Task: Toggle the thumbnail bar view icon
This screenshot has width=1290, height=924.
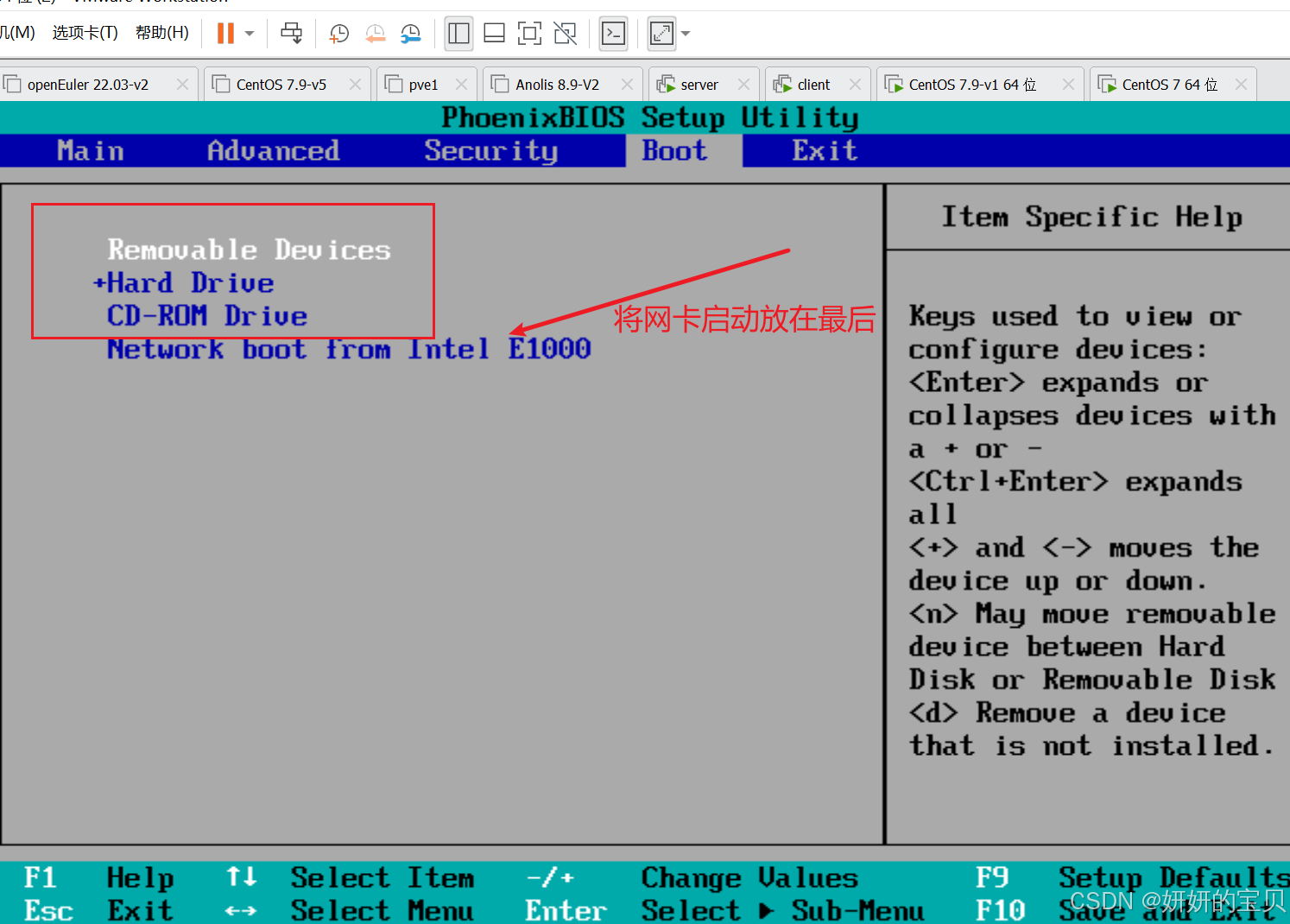Action: tap(494, 34)
